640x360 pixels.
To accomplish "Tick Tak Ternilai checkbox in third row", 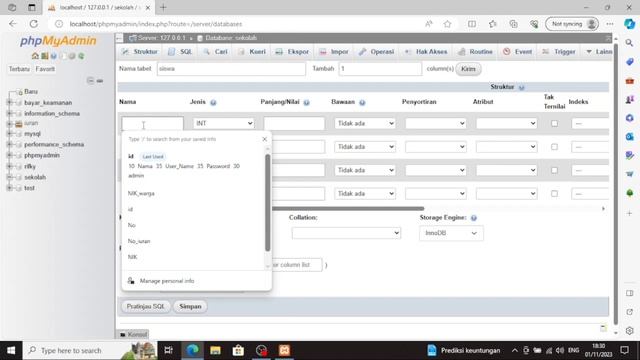I will [554, 170].
